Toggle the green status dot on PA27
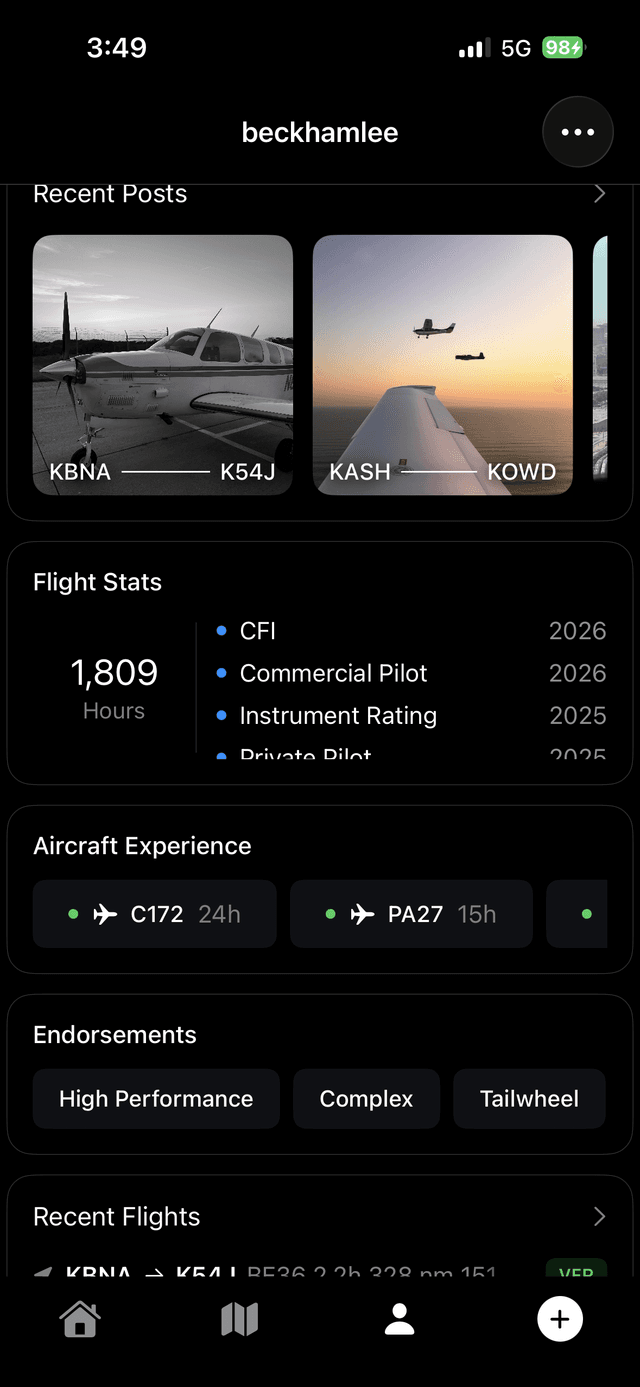 coord(330,913)
